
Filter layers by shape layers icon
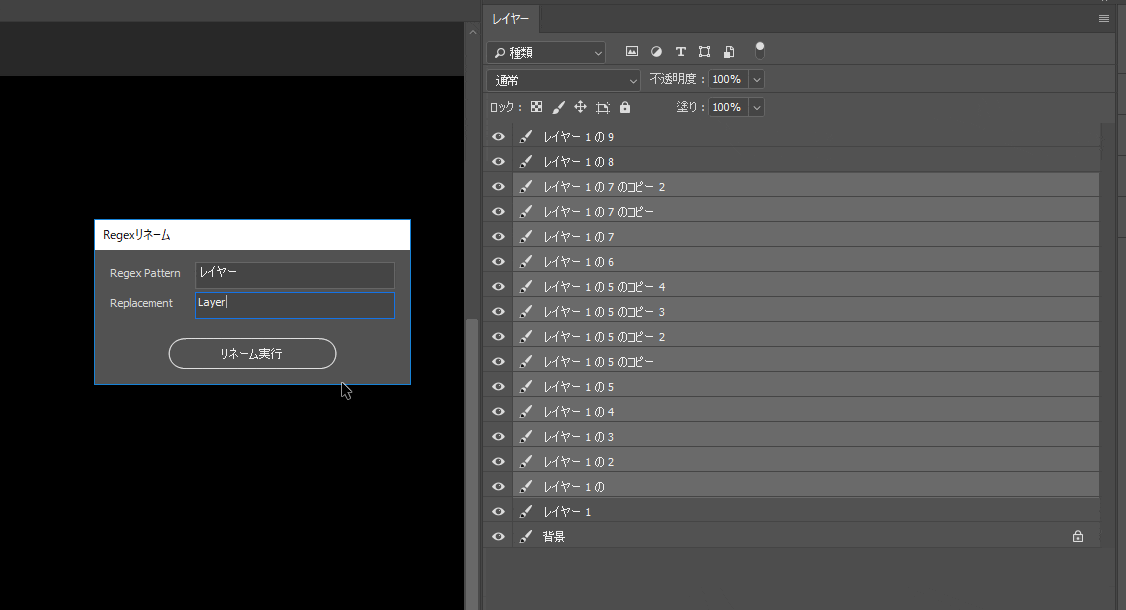coord(704,51)
